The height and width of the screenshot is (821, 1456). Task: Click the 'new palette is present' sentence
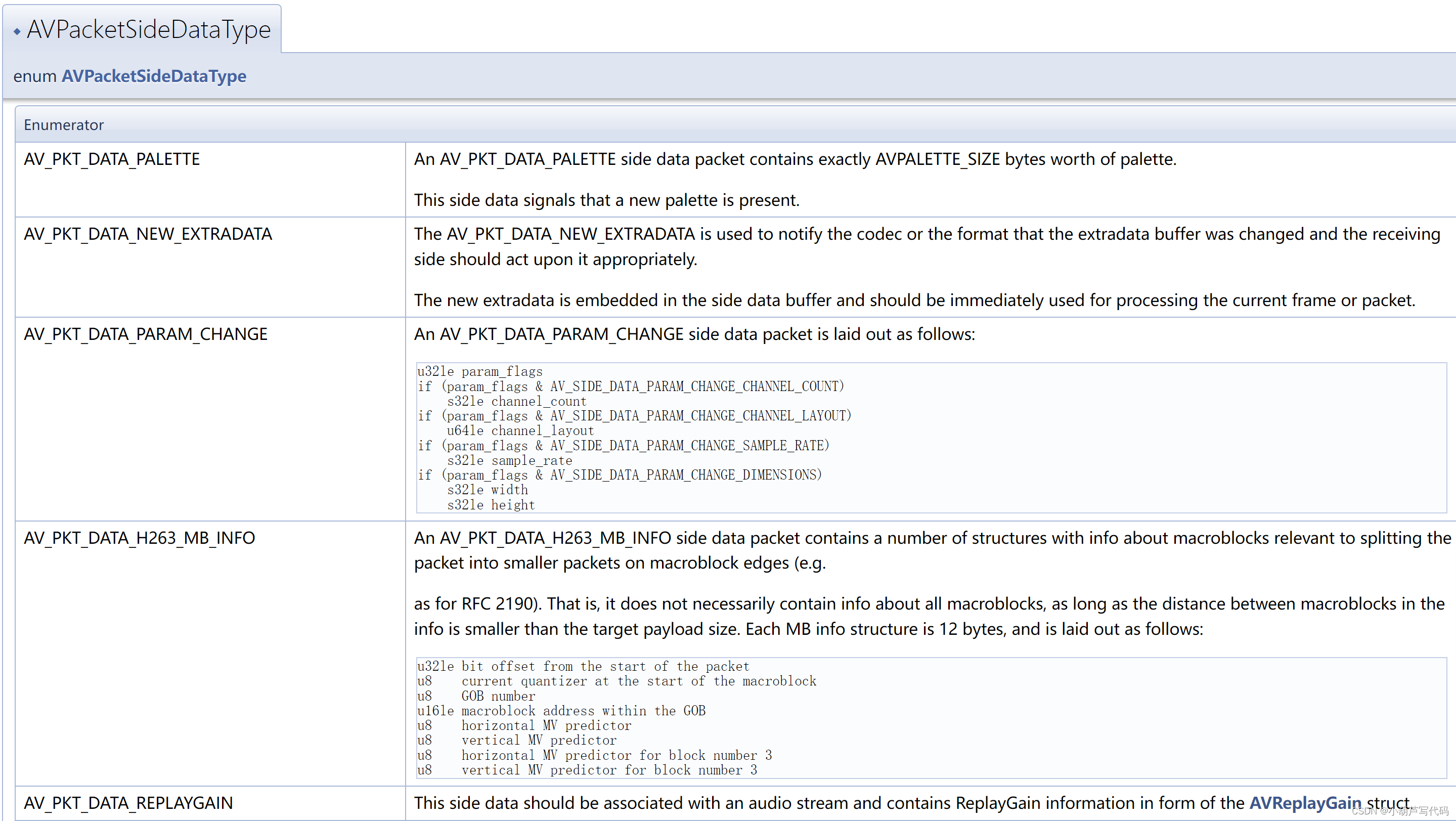(606, 200)
